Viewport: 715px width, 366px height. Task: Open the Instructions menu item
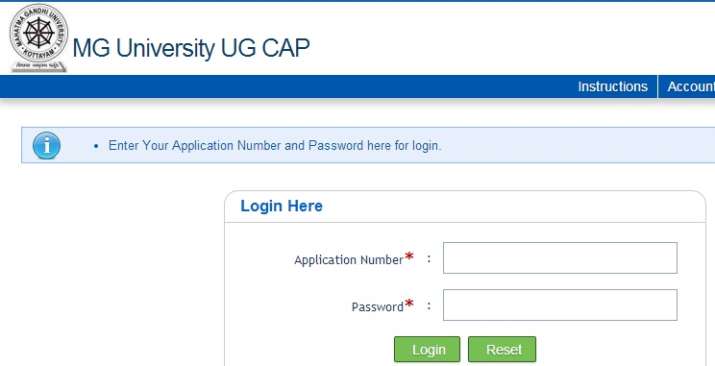[612, 87]
